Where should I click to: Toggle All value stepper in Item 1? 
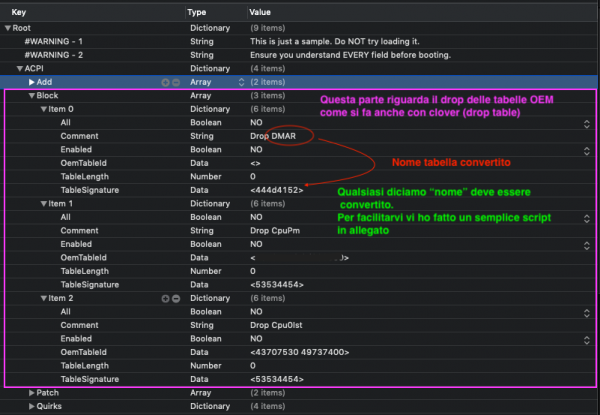click(587, 218)
